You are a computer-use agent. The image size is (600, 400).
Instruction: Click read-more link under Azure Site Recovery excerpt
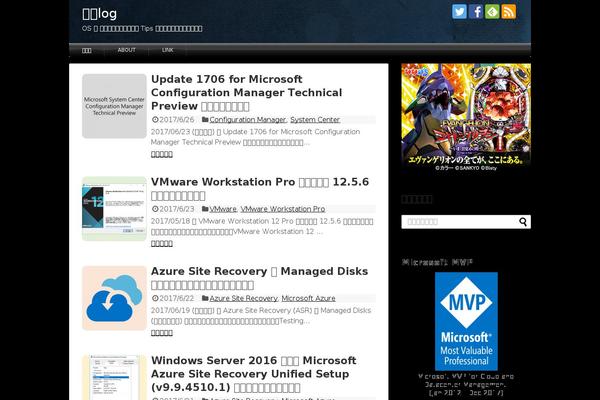pos(161,333)
